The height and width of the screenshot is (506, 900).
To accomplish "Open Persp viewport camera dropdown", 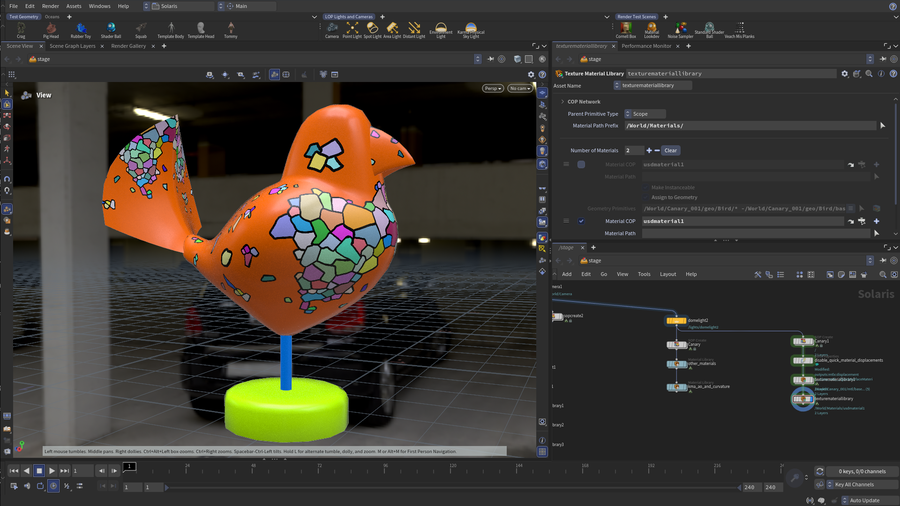I will pyautogui.click(x=493, y=88).
